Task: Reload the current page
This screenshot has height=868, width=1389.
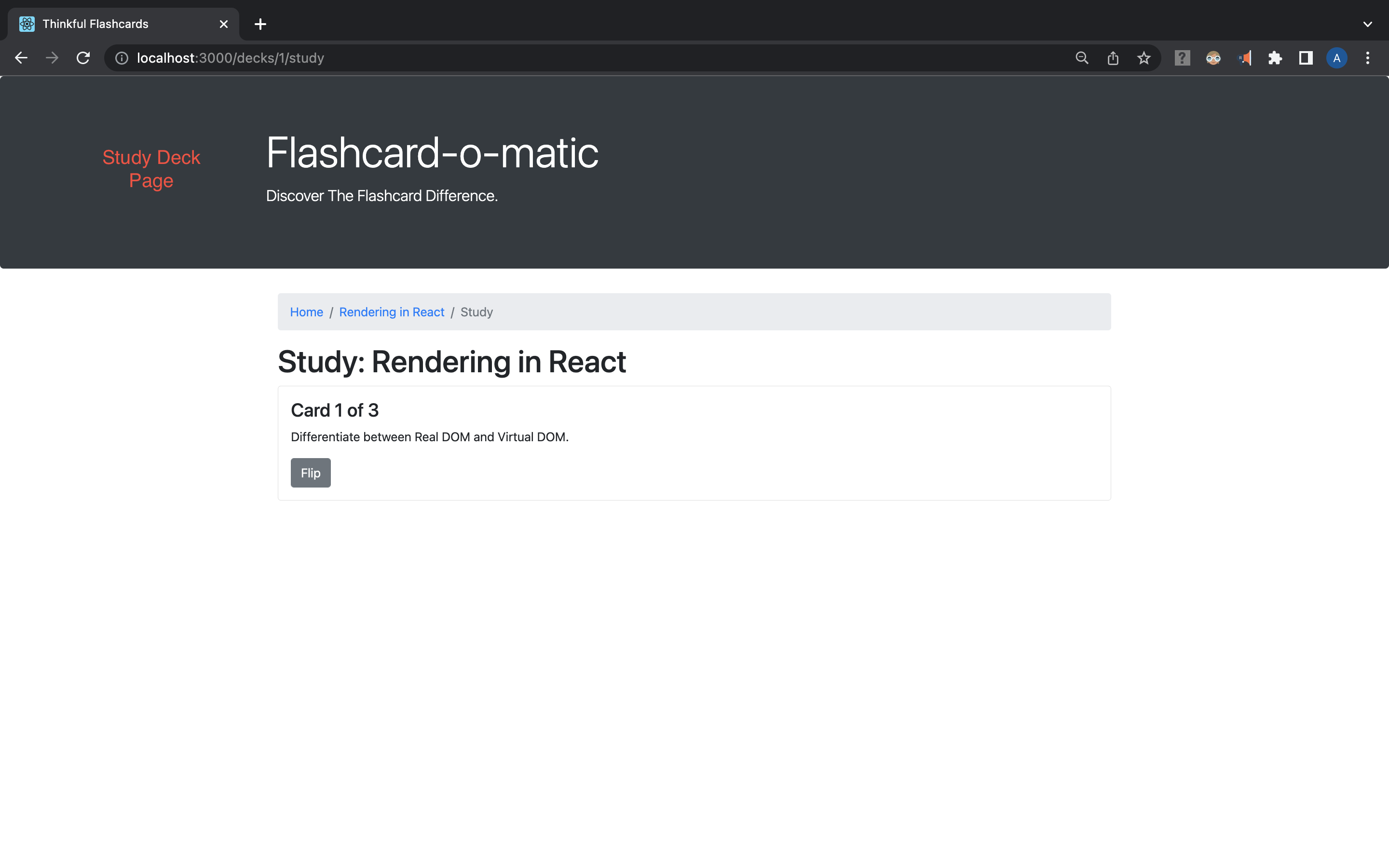Action: 82,57
